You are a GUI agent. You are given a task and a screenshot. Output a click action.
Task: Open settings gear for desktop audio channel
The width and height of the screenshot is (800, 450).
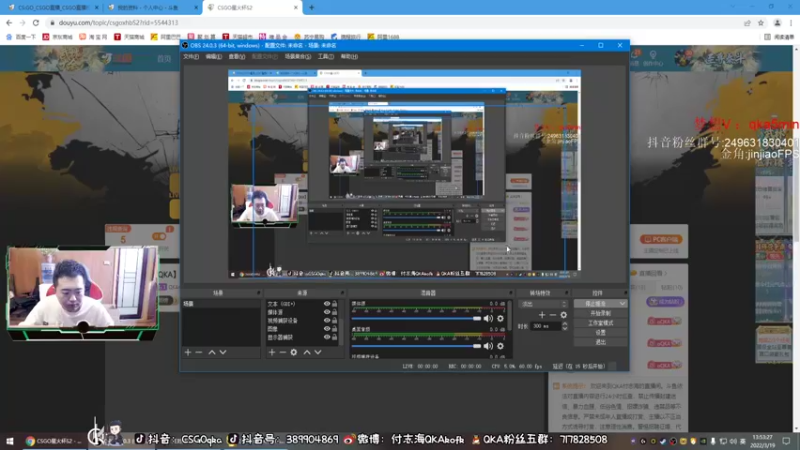(x=501, y=346)
